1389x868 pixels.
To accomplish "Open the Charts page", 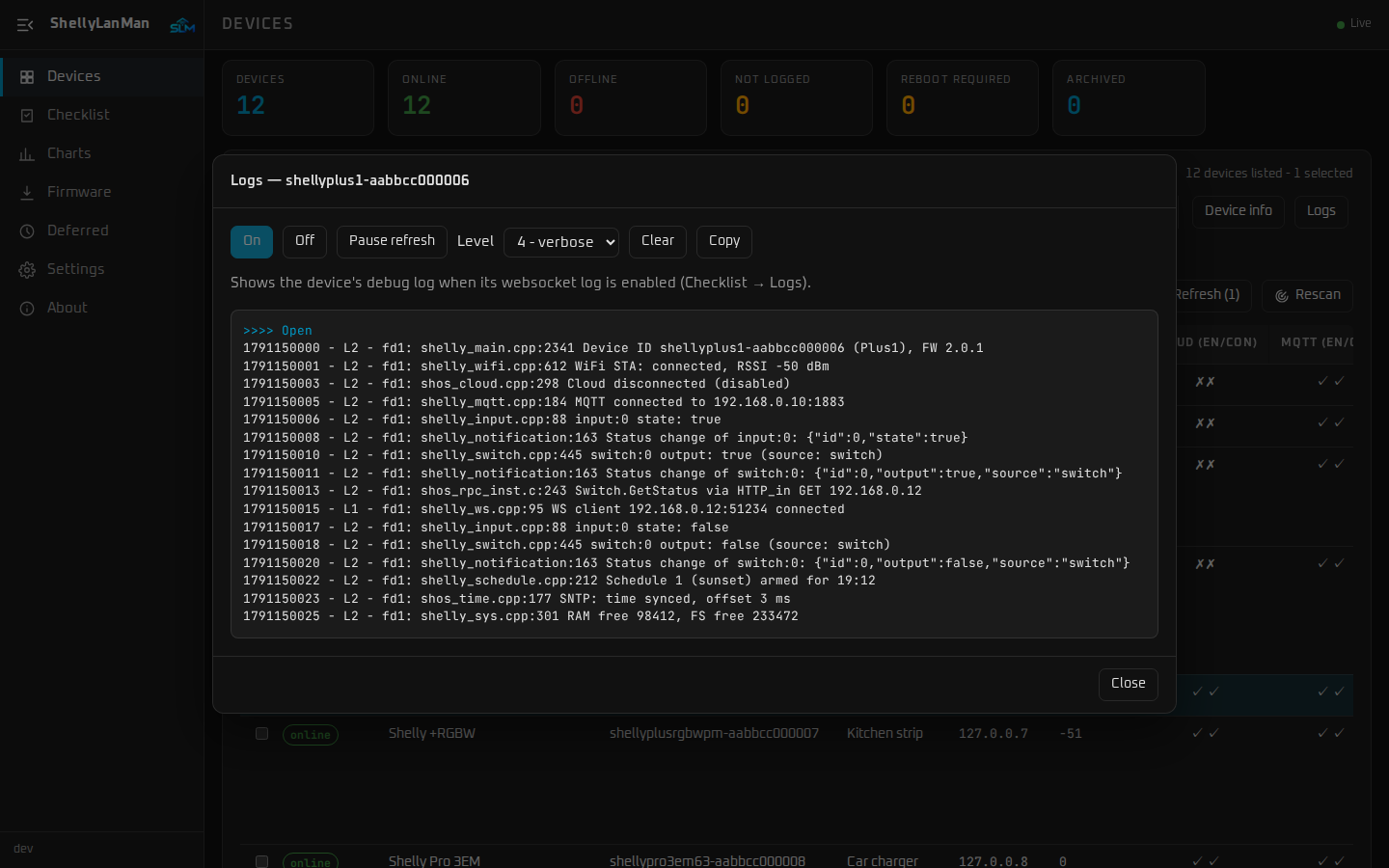I will (102, 154).
